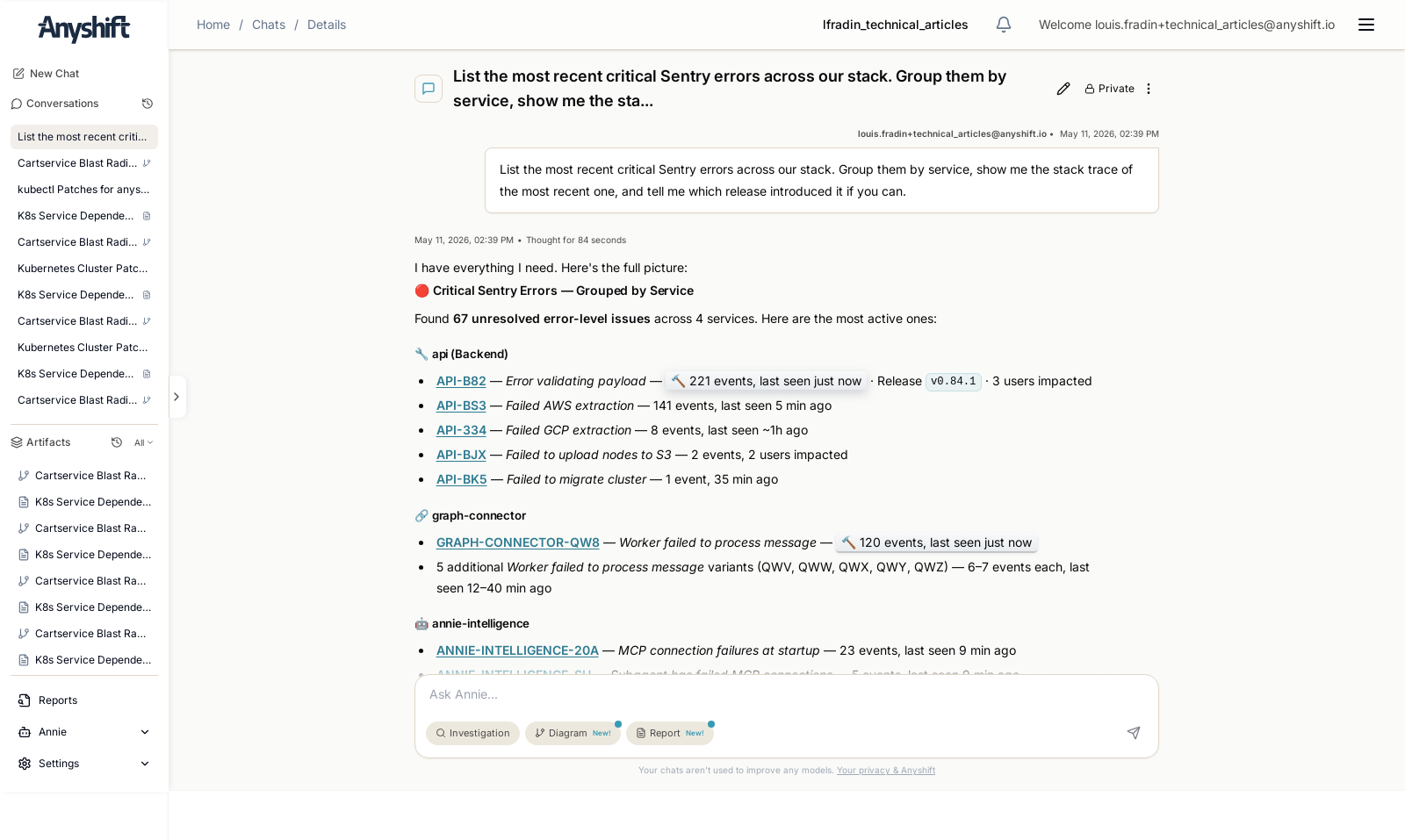Send the message with paper plane icon

tap(1134, 733)
